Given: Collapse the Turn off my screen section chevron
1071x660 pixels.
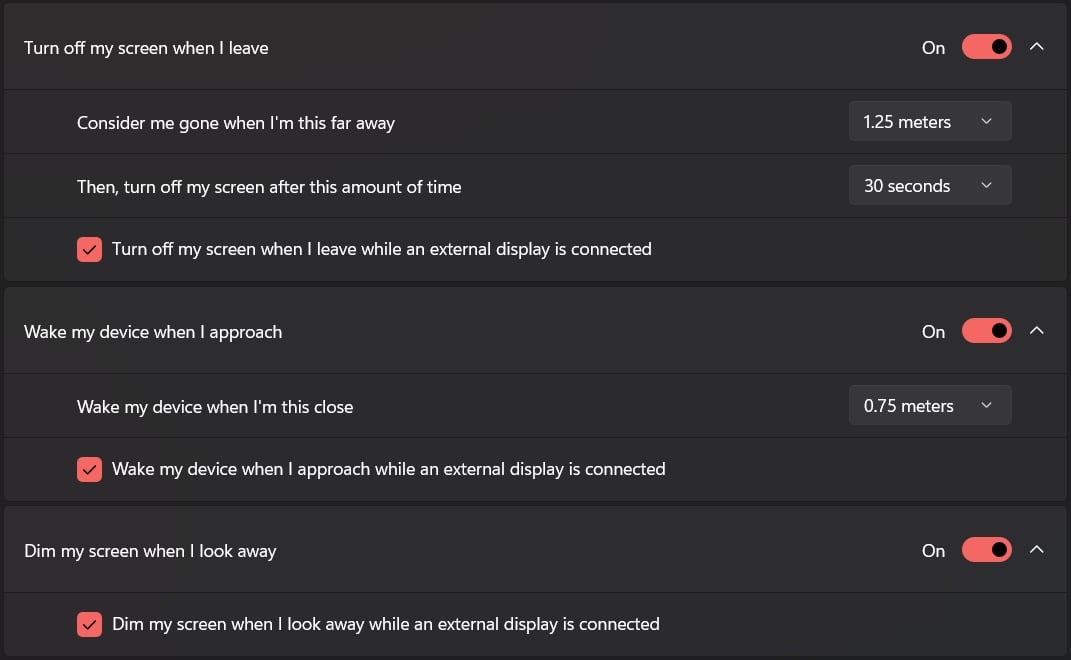Looking at the screenshot, I should coord(1036,46).
